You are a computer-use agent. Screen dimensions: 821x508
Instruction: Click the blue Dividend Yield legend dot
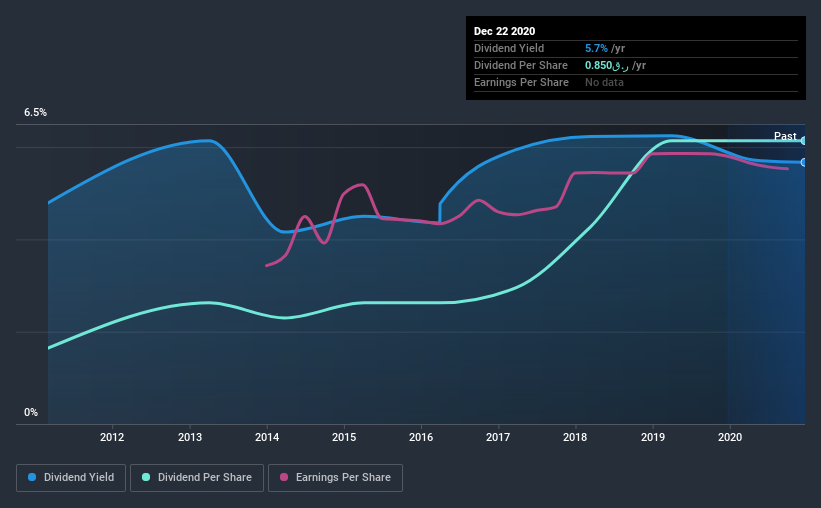[x=32, y=477]
